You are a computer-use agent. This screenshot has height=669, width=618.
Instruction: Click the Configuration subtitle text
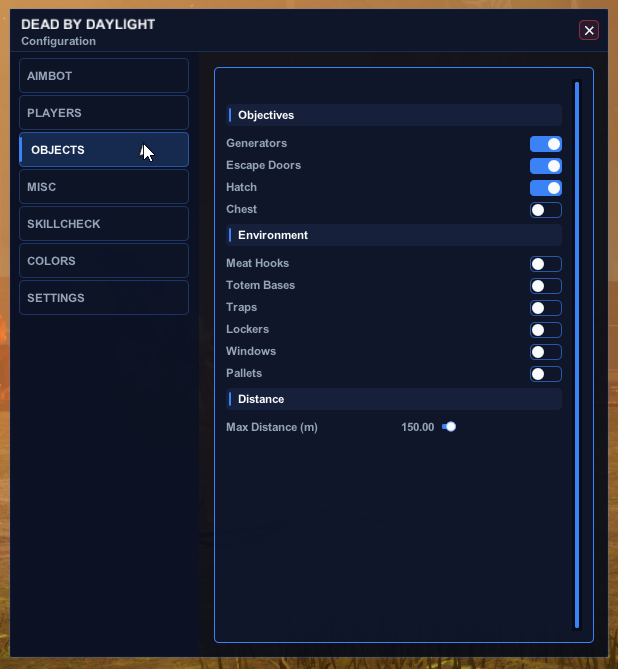click(x=58, y=41)
